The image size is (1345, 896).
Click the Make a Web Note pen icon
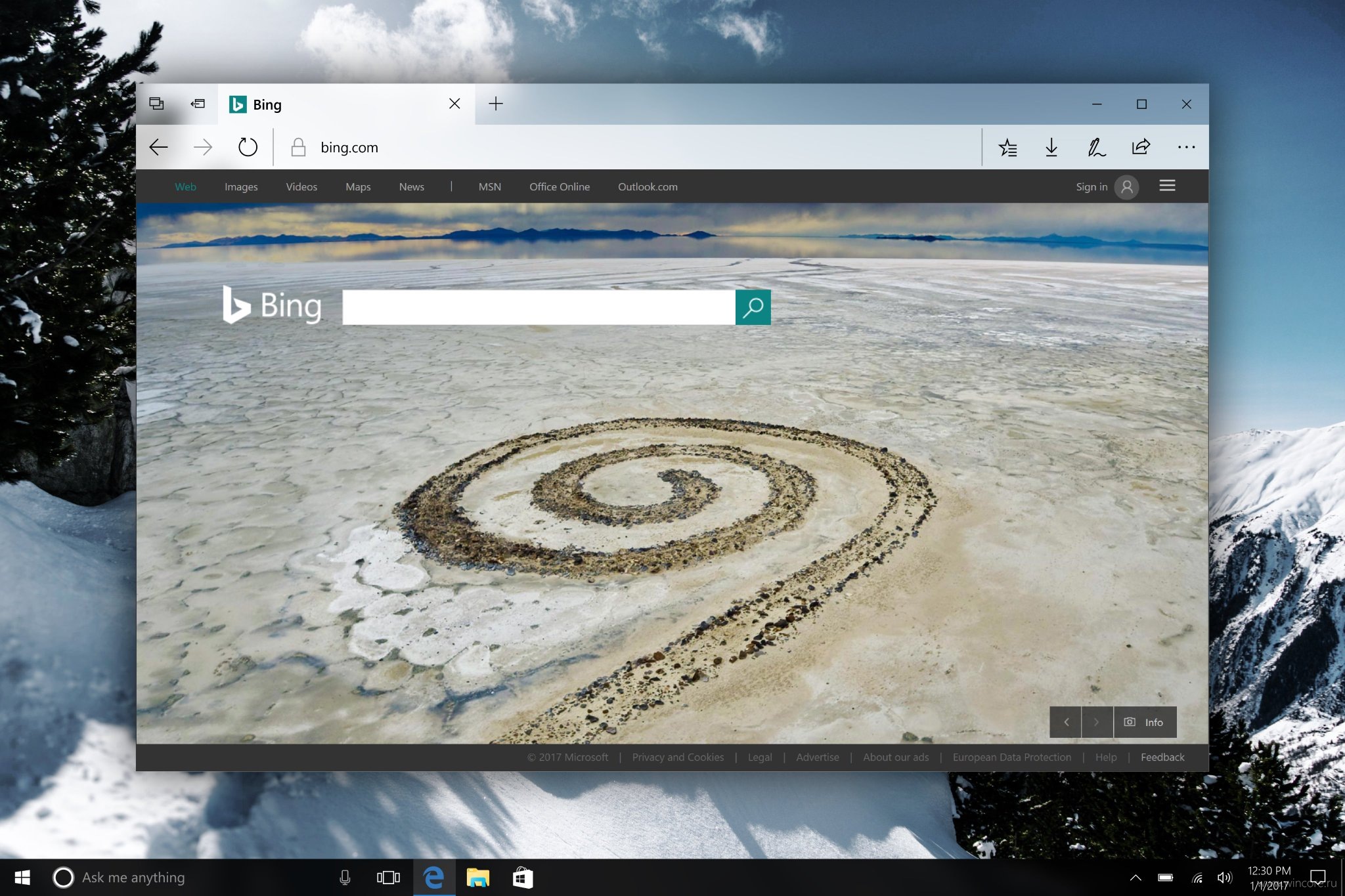pos(1096,147)
